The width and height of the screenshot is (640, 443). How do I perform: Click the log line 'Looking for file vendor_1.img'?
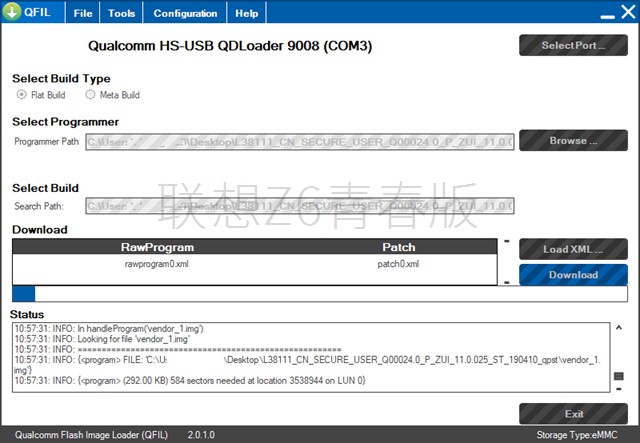pyautogui.click(x=102, y=339)
